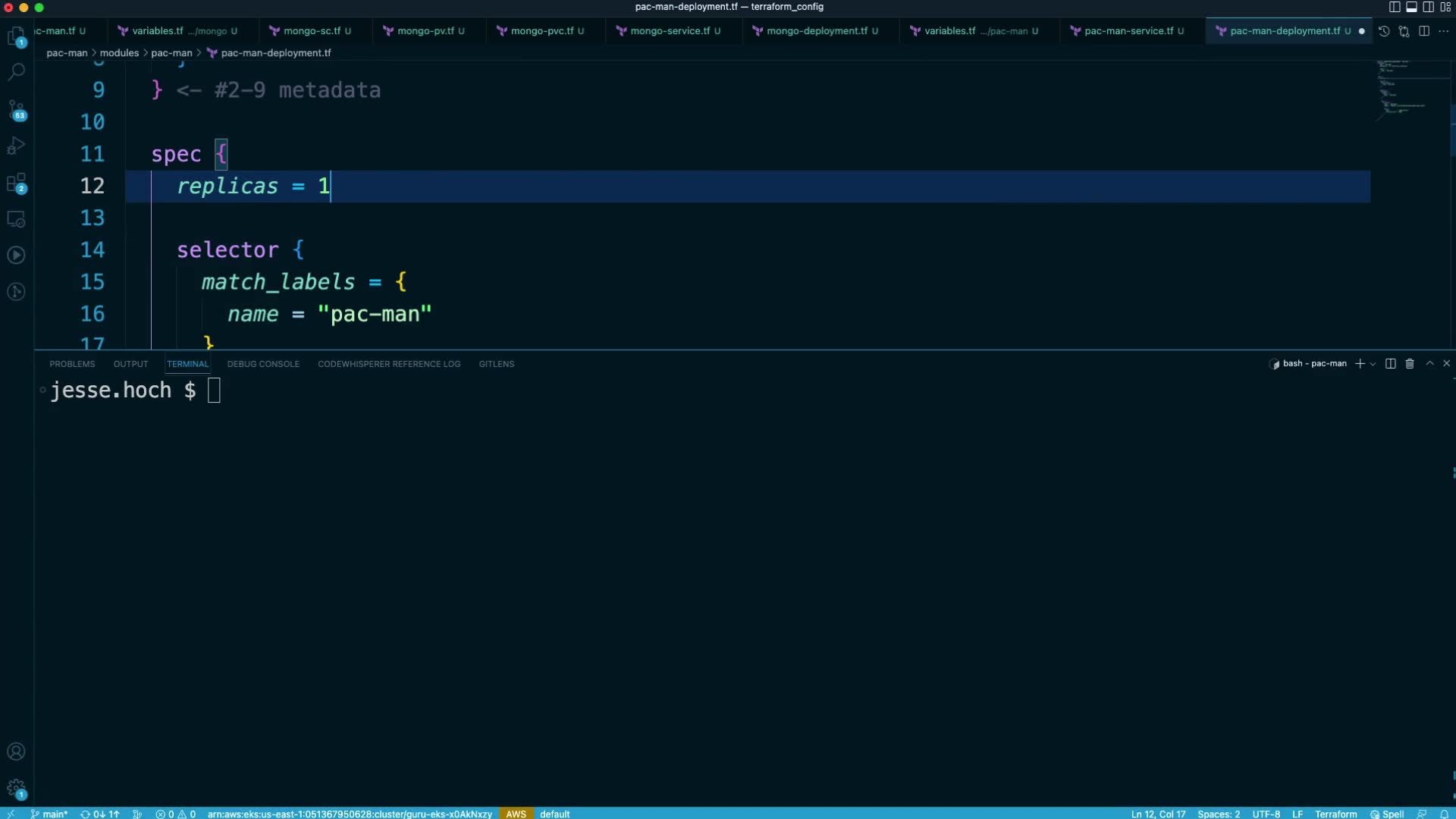Open the Source Control view
This screenshot has width=1456, height=819.
[x=16, y=109]
